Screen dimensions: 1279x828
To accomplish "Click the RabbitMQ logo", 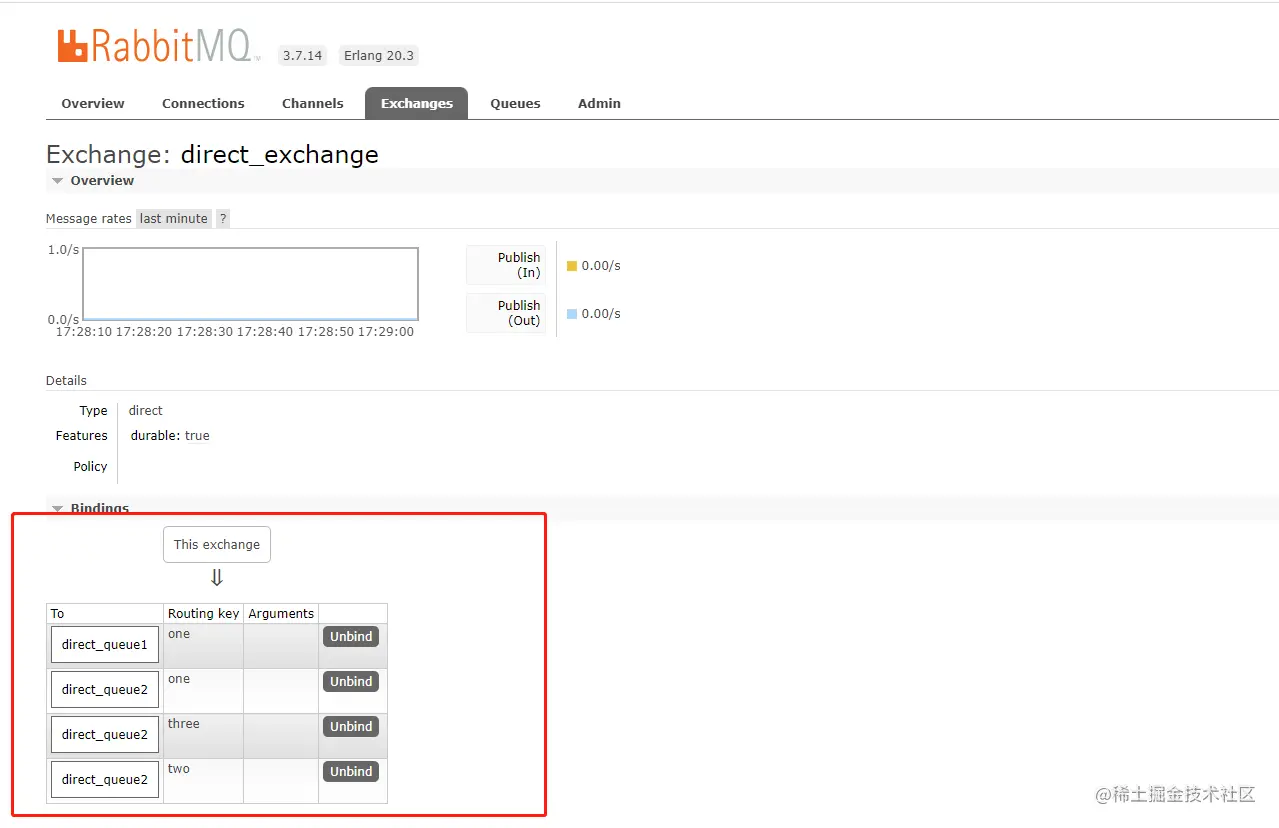I will [x=159, y=47].
